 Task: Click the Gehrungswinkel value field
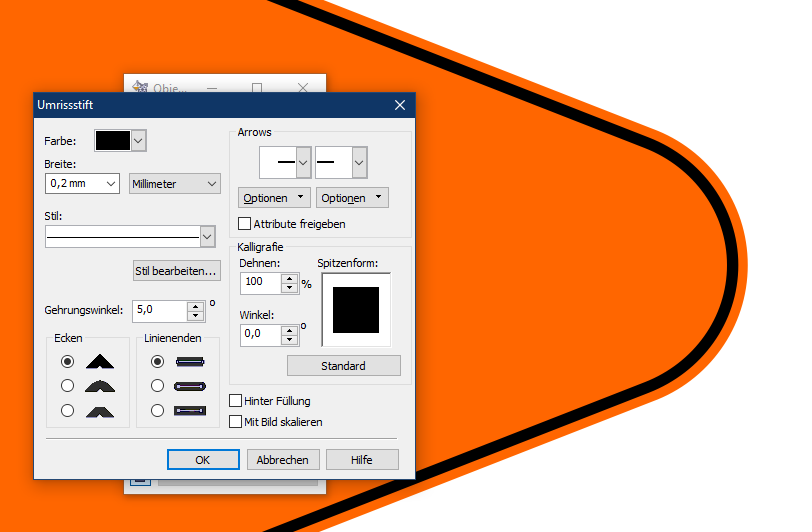coord(160,311)
